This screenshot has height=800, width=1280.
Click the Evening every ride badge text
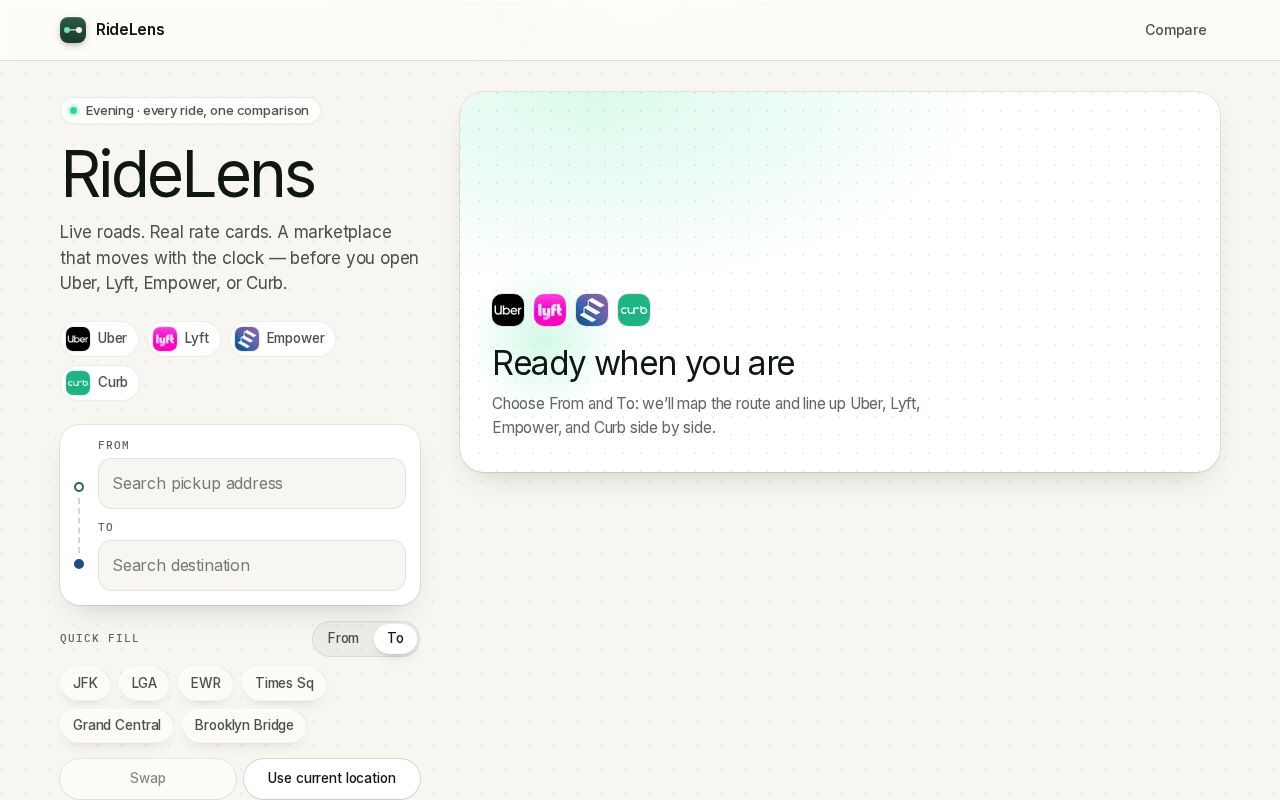(197, 111)
